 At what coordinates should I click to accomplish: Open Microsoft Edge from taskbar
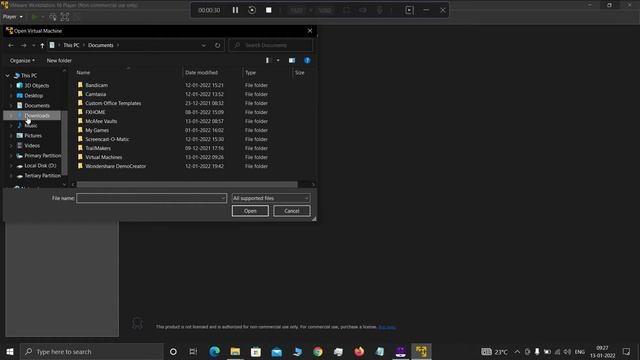tap(214, 351)
